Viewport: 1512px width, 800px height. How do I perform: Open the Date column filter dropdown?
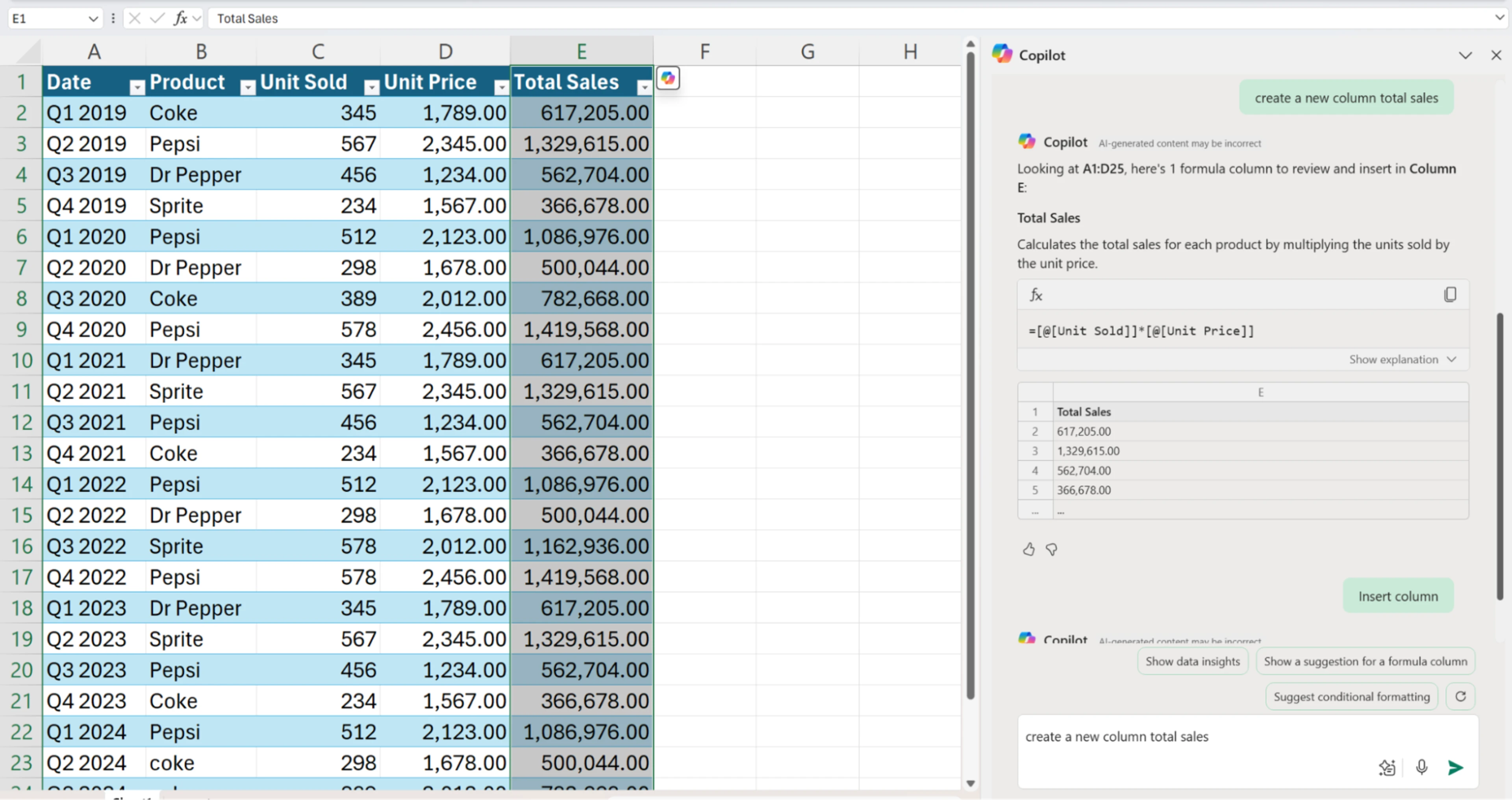click(x=137, y=87)
